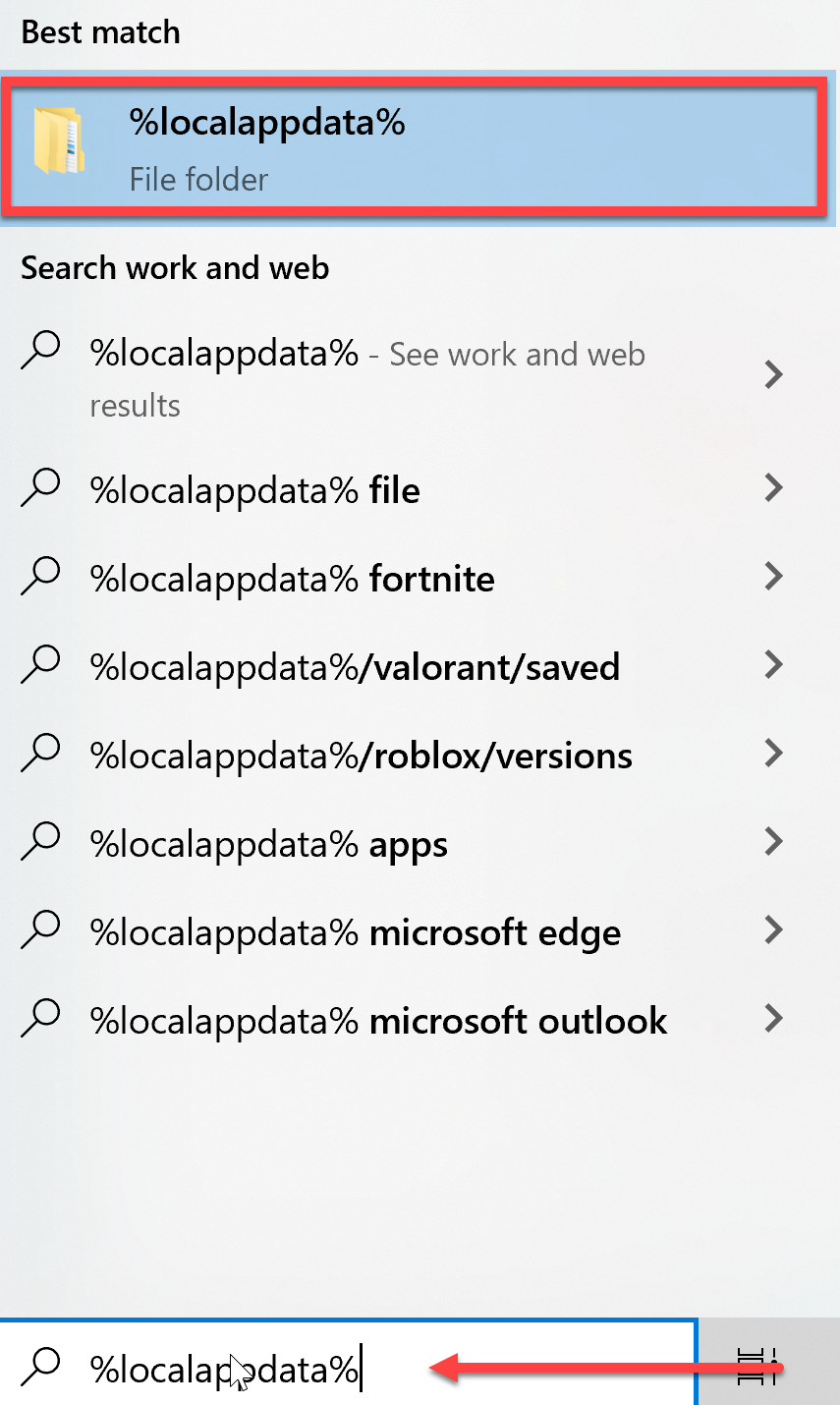Expand the 'microsoft edge' suggestion chevron
This screenshot has height=1405, width=840.
pos(774,929)
